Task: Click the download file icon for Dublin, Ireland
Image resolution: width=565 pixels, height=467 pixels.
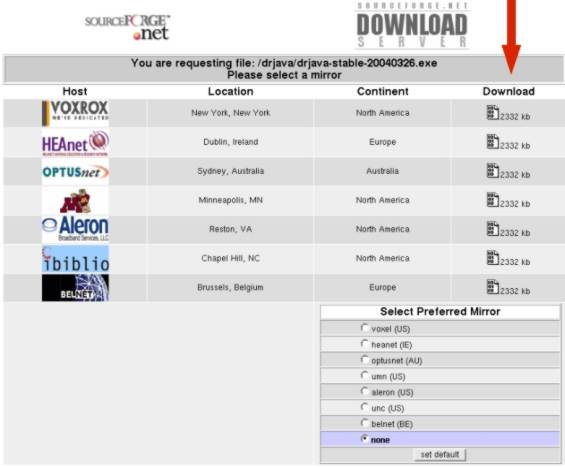Action: (x=493, y=142)
